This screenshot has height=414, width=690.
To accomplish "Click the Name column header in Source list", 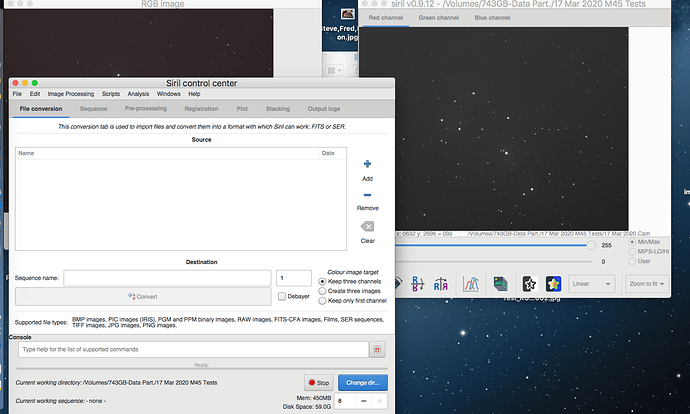I will click(167, 153).
